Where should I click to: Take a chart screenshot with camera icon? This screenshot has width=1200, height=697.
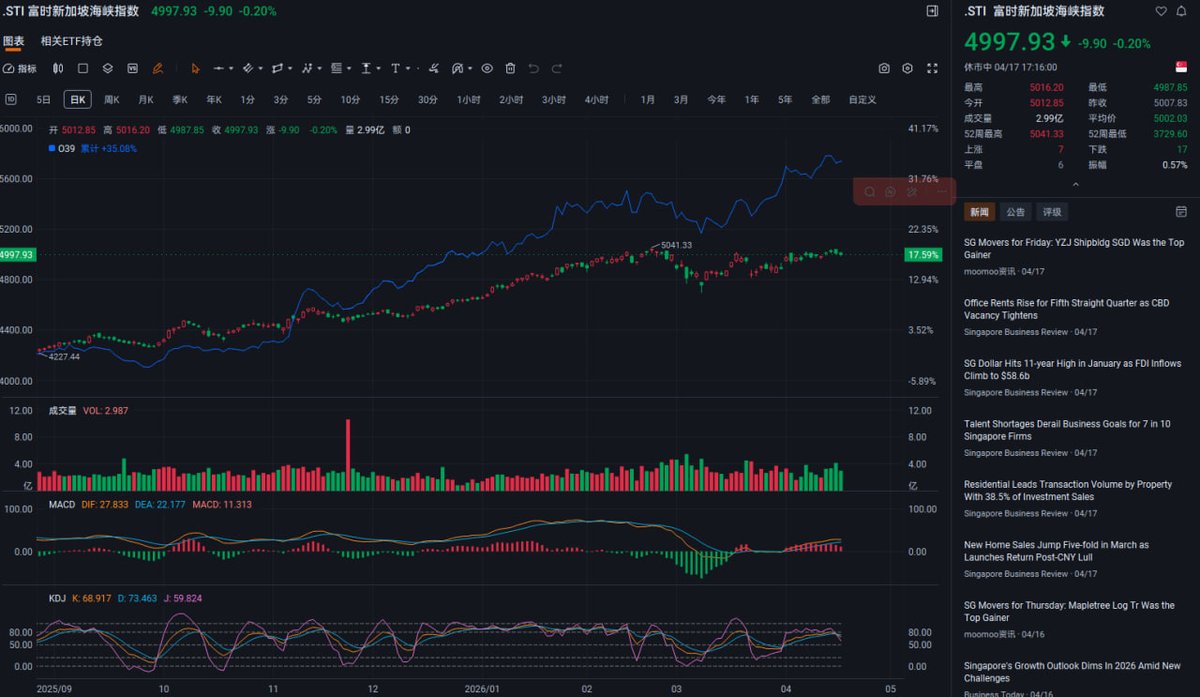(884, 68)
